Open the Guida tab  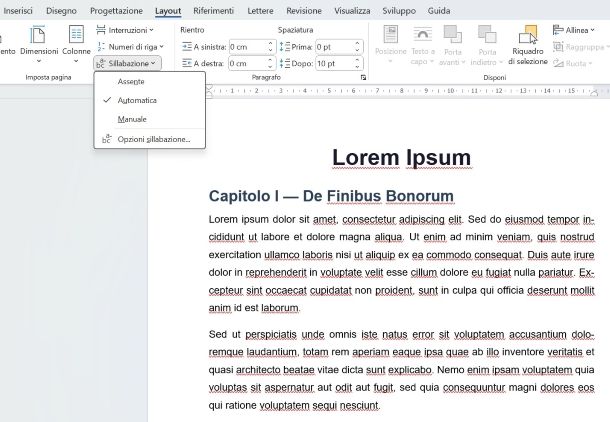[x=439, y=11]
